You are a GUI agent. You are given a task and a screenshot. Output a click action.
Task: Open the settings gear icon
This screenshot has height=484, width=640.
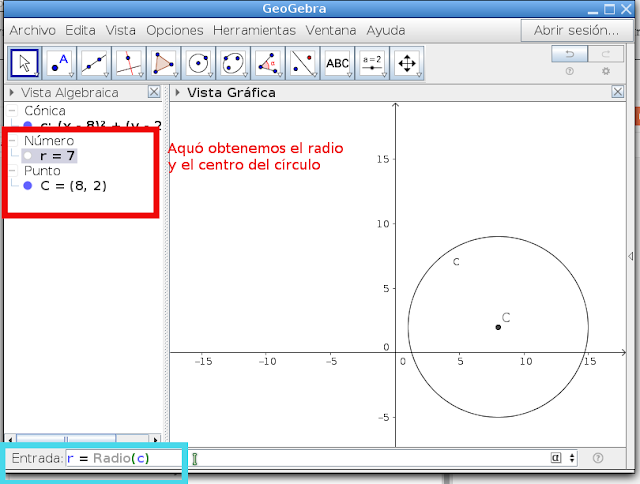(x=606, y=71)
